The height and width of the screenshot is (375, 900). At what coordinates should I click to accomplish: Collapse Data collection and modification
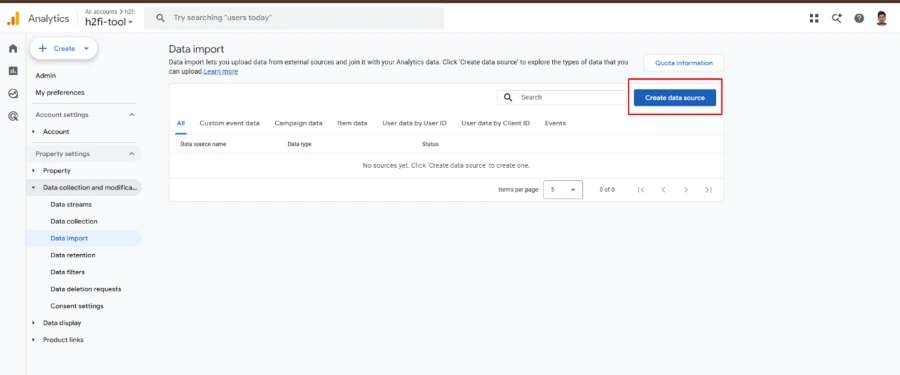(33, 187)
